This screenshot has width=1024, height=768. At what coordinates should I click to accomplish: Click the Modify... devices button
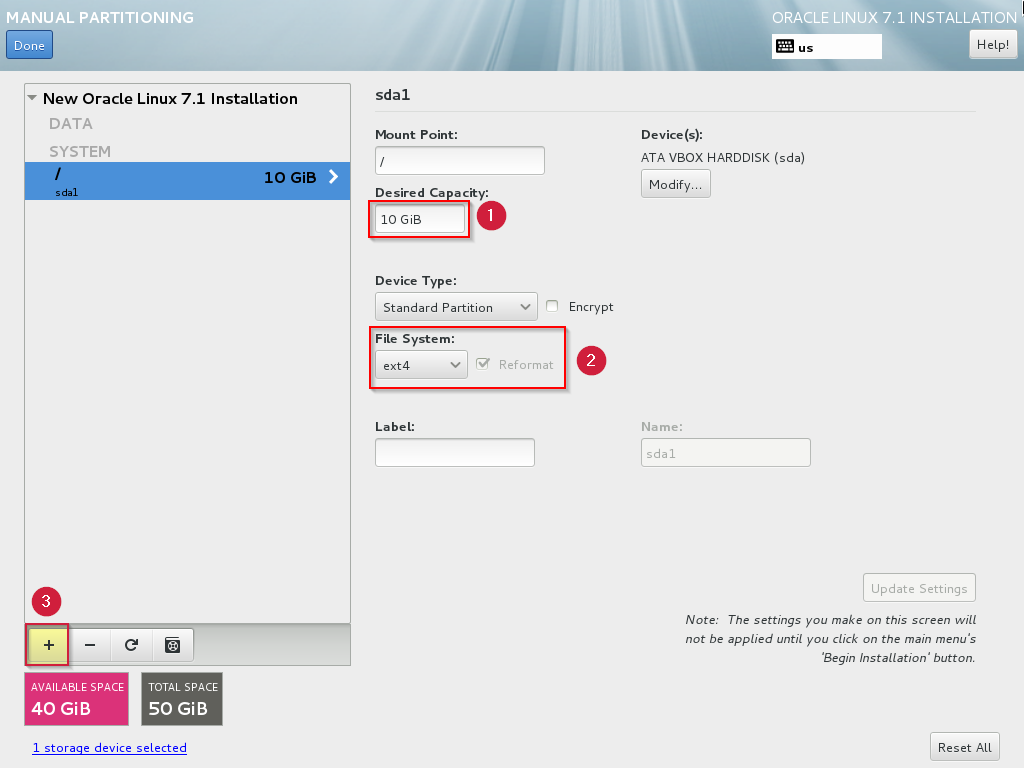675,184
